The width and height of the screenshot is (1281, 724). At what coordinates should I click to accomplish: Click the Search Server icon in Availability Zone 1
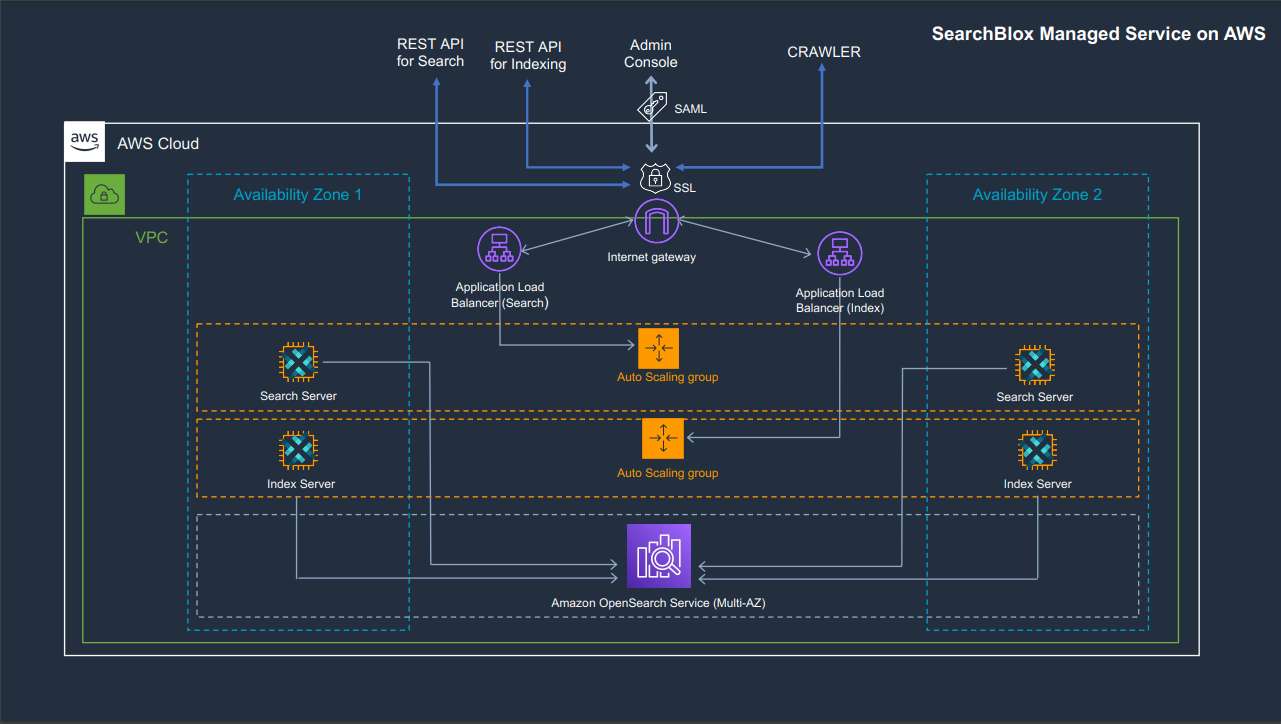point(297,363)
